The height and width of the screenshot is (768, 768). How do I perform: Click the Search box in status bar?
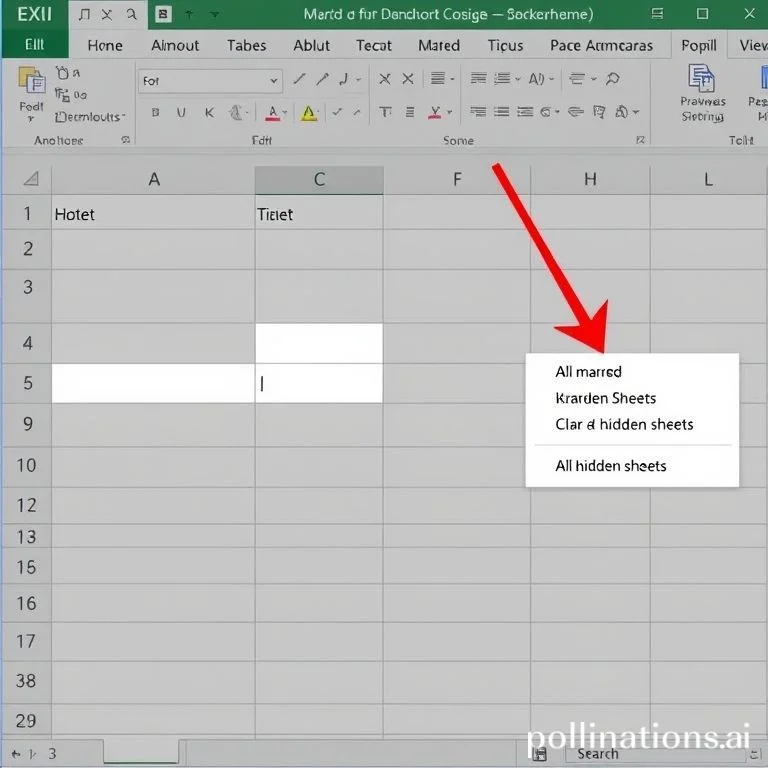[x=598, y=753]
